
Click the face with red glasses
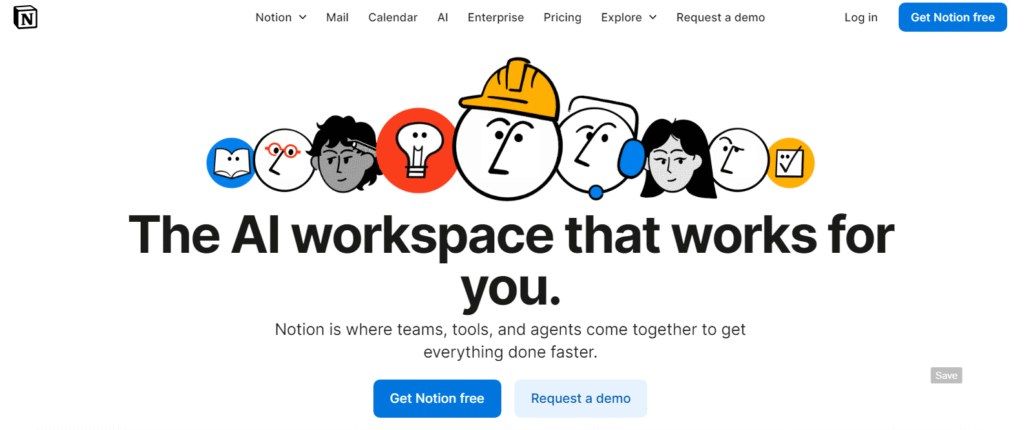pos(283,159)
